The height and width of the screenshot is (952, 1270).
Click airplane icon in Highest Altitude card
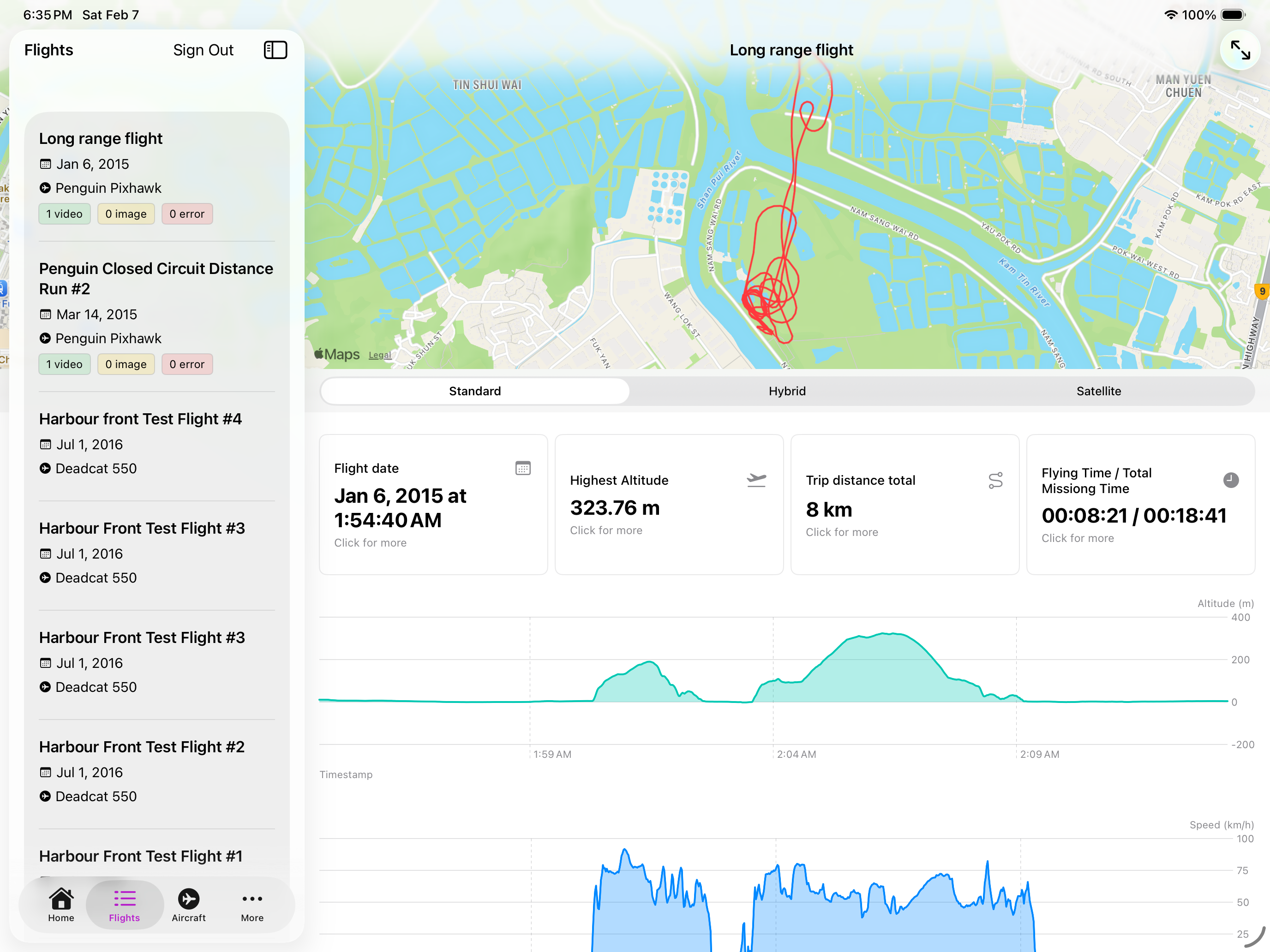click(x=756, y=480)
